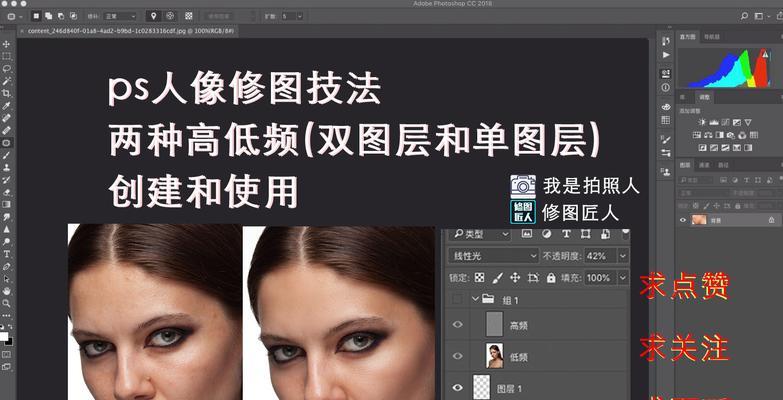783x400 pixels.
Task: Open the diffusion value dropdown arrow
Action: point(300,16)
